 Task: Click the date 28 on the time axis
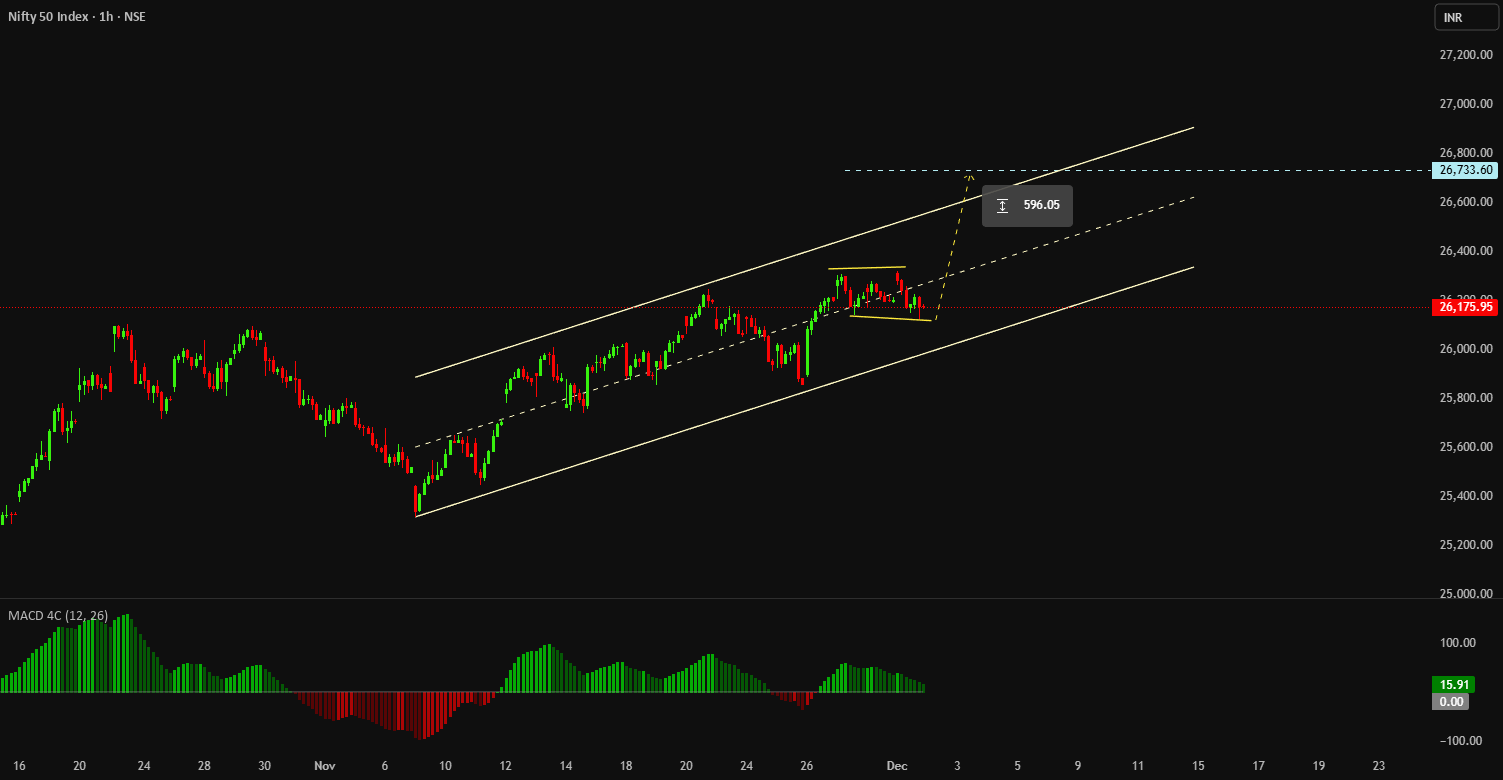pos(204,766)
